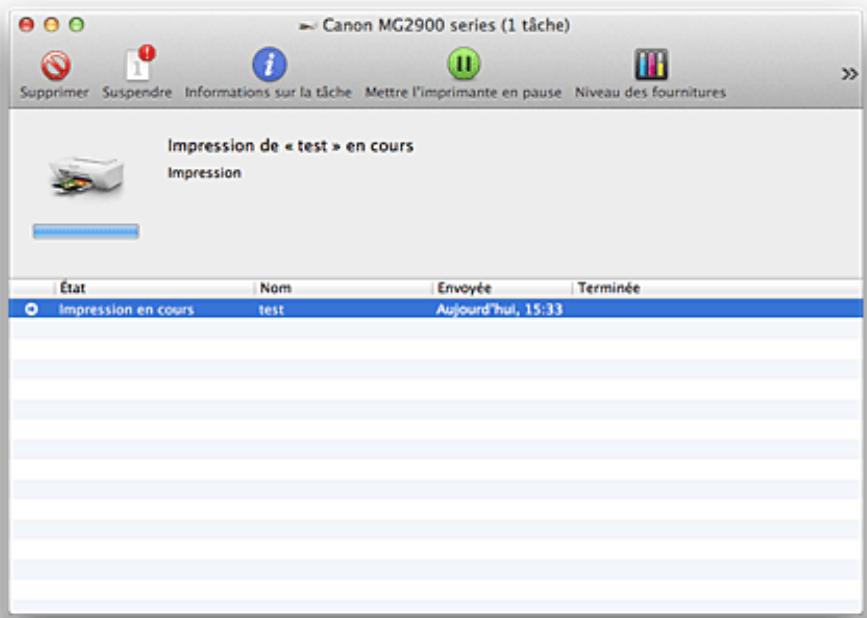Click small printer icon in title bar
The width and height of the screenshot is (867, 618).
coord(307,25)
